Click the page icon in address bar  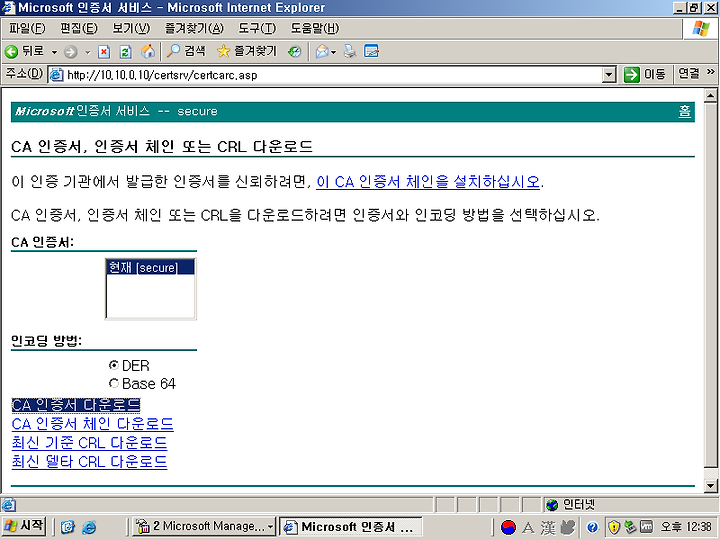pyautogui.click(x=56, y=75)
